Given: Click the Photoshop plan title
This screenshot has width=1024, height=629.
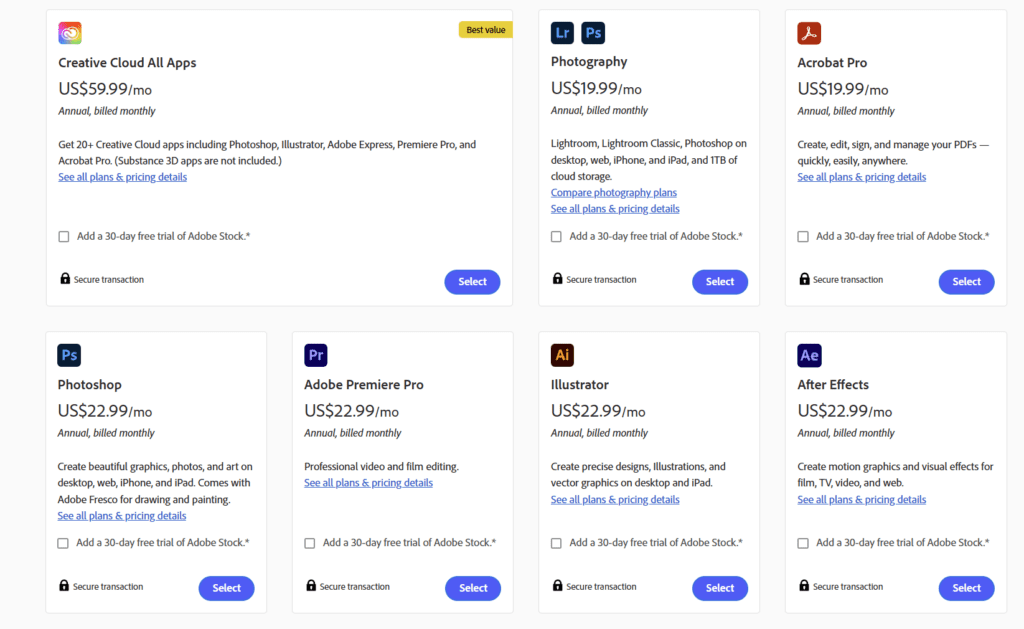Looking at the screenshot, I should point(89,385).
